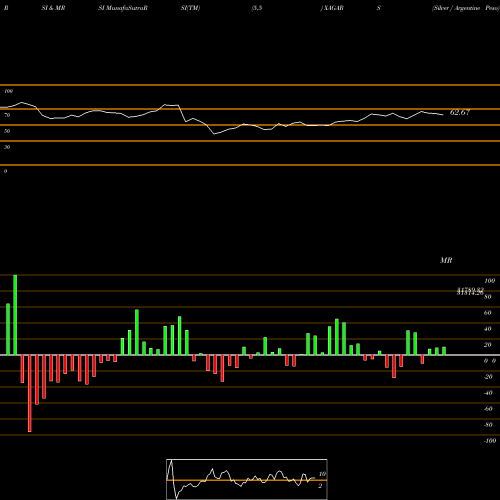Click the 60 label on MR axis
This screenshot has width=500, height=500.
488,313
